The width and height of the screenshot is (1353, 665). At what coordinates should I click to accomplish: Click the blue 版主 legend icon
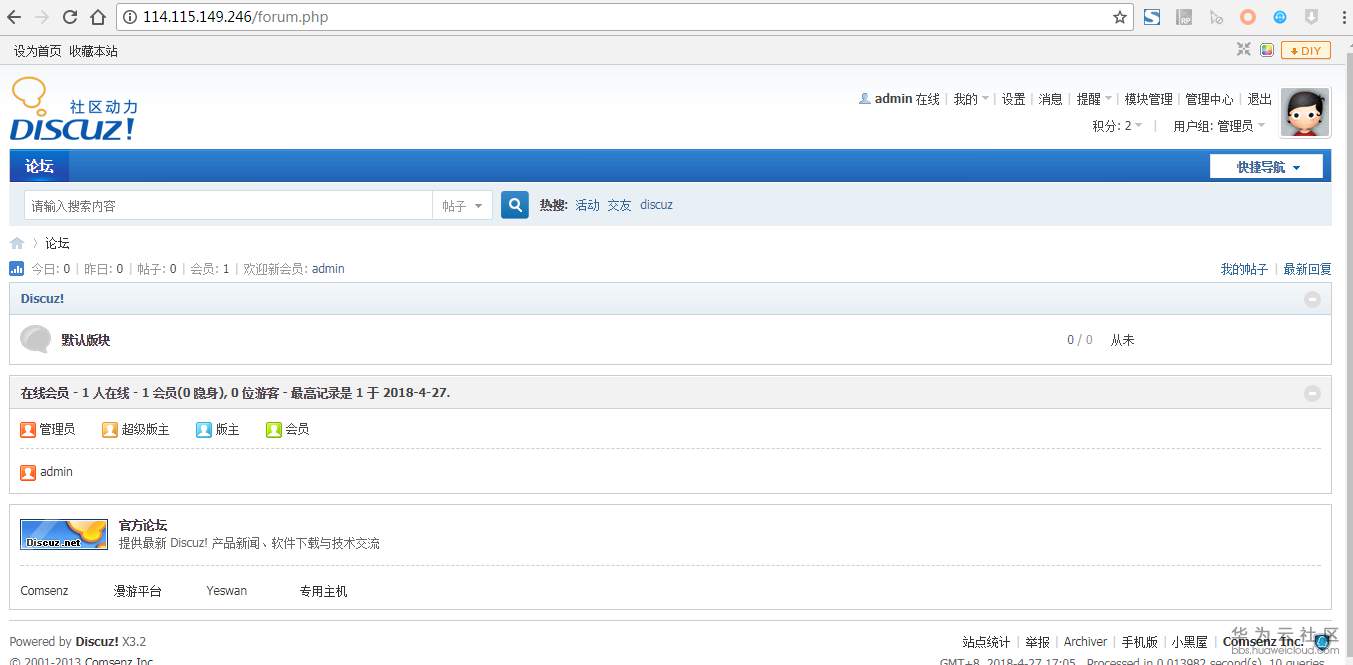[204, 429]
